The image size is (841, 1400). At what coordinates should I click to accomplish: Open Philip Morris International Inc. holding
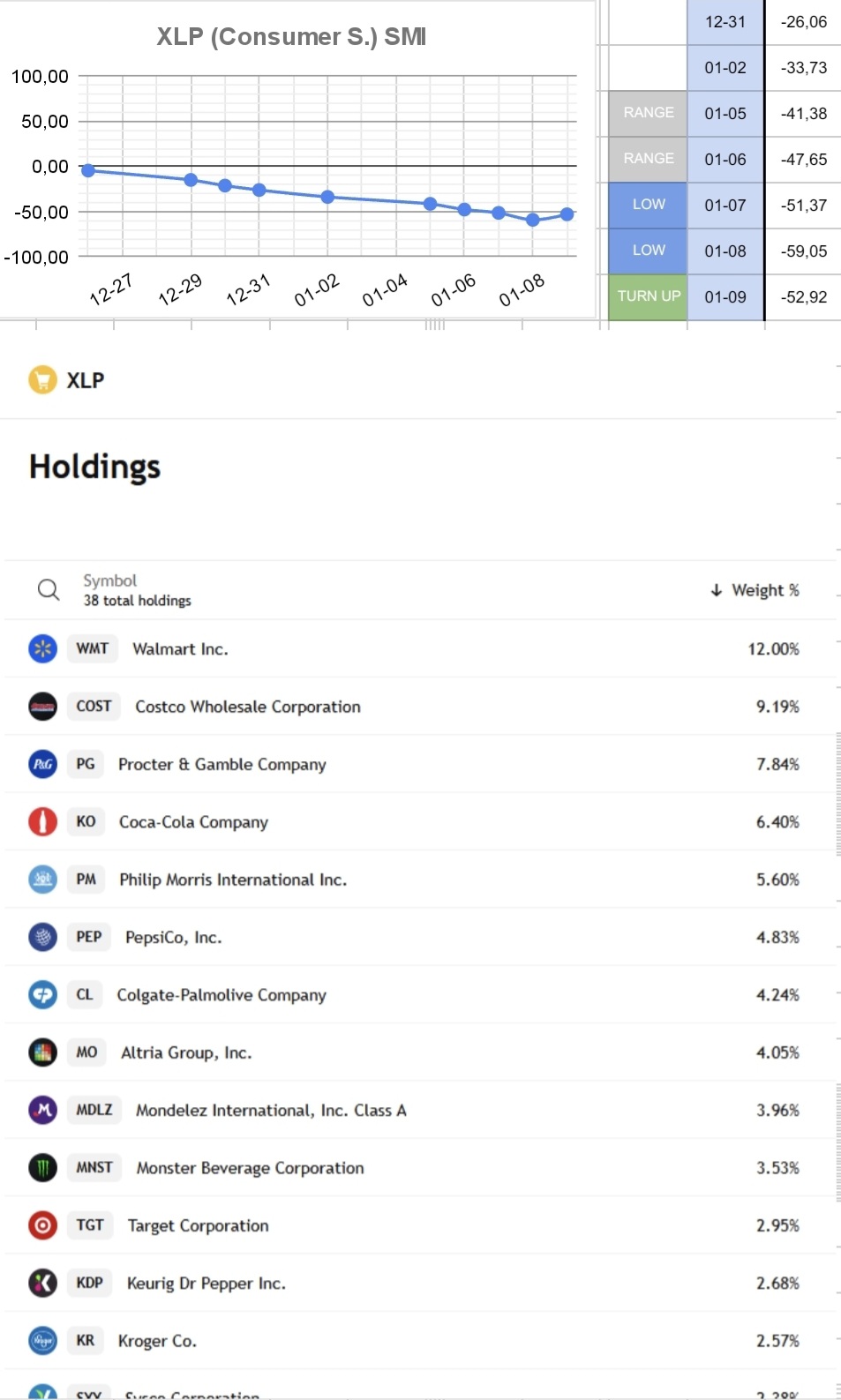coord(233,880)
